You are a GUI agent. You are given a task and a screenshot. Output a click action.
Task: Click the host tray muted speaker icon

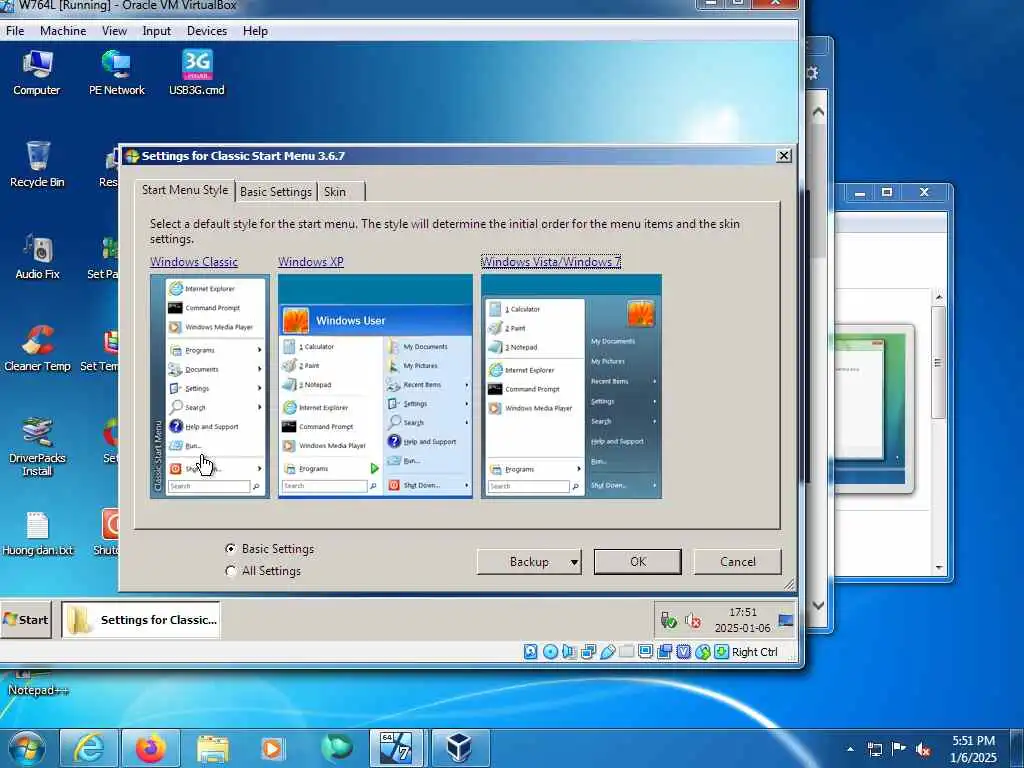click(x=923, y=749)
